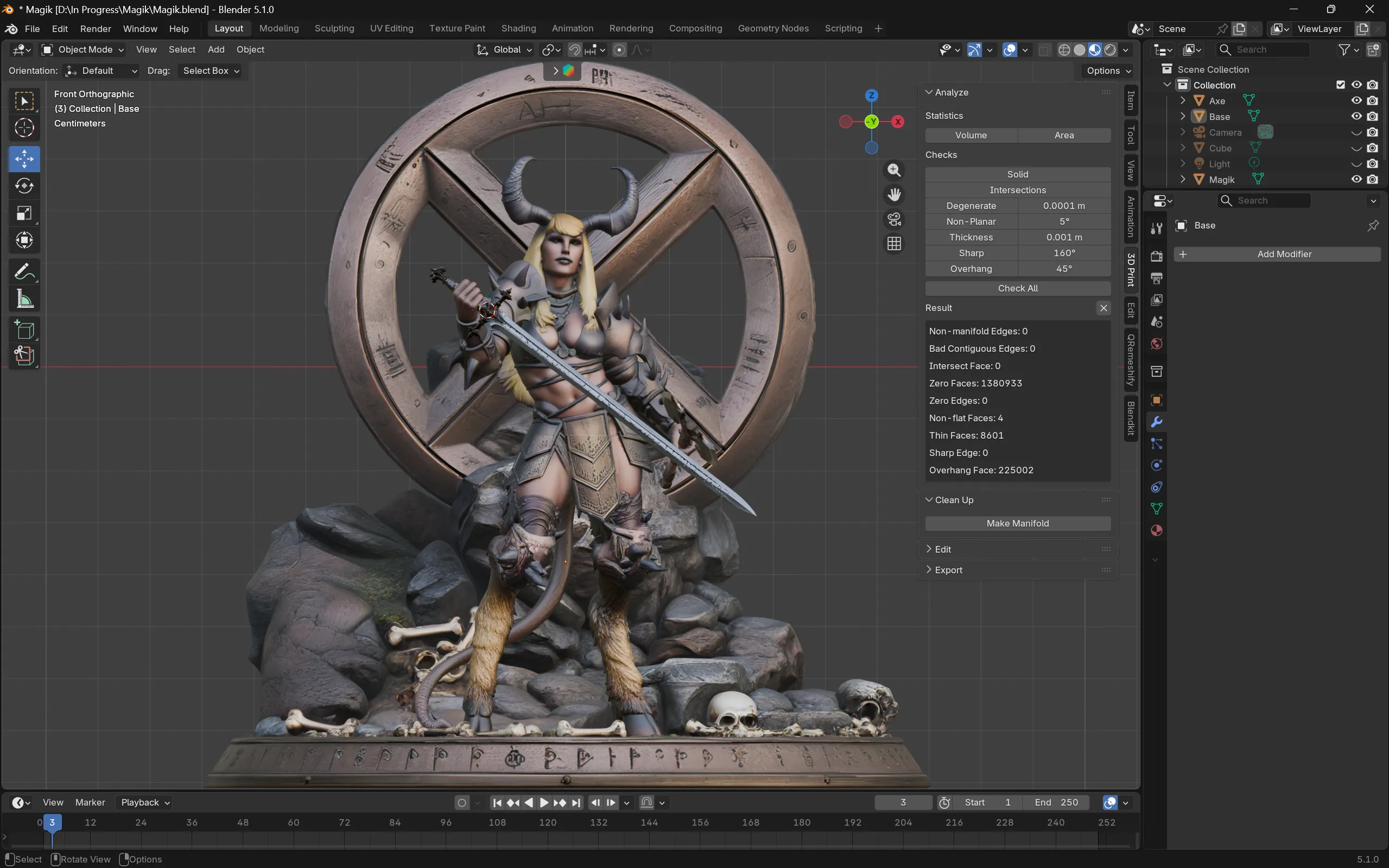Screen dimensions: 1389x868
Task: Open Global transform orientation dropdown
Action: click(504, 50)
